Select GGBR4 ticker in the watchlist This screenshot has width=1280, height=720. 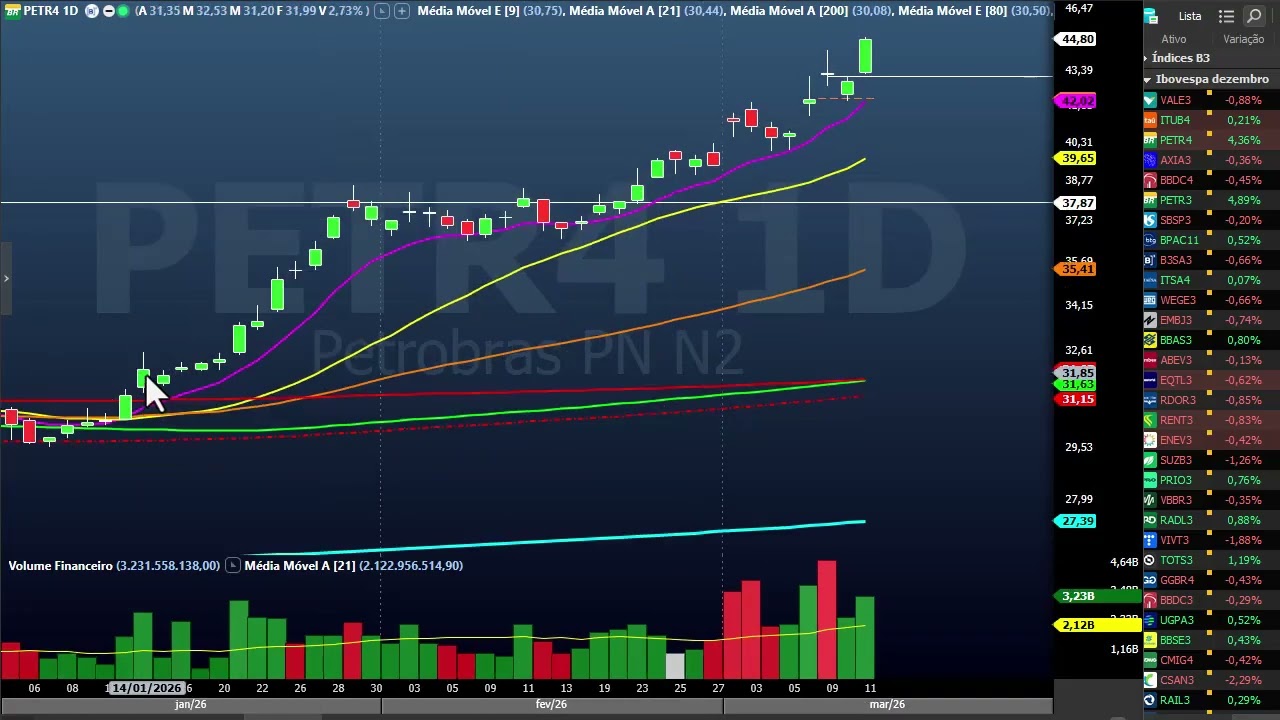coord(1177,580)
